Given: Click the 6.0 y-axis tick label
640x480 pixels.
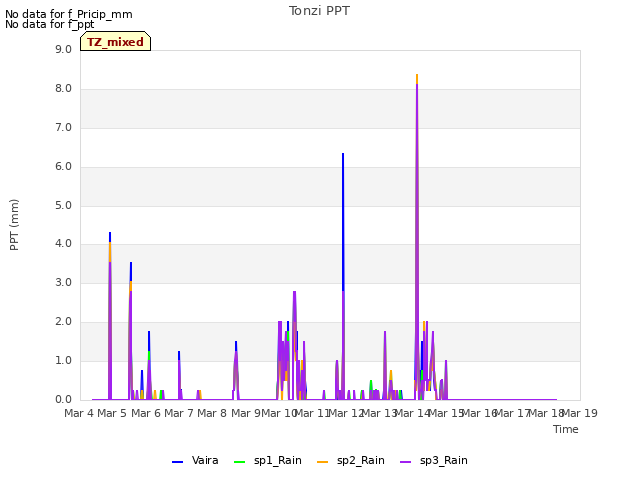Looking at the screenshot, I should click(x=63, y=167).
